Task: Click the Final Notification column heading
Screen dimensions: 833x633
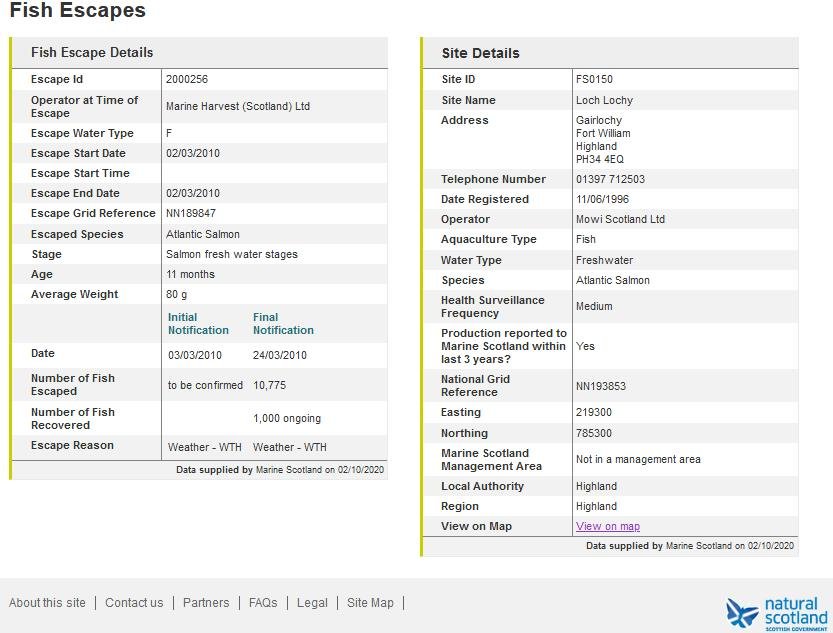Action: 283,324
